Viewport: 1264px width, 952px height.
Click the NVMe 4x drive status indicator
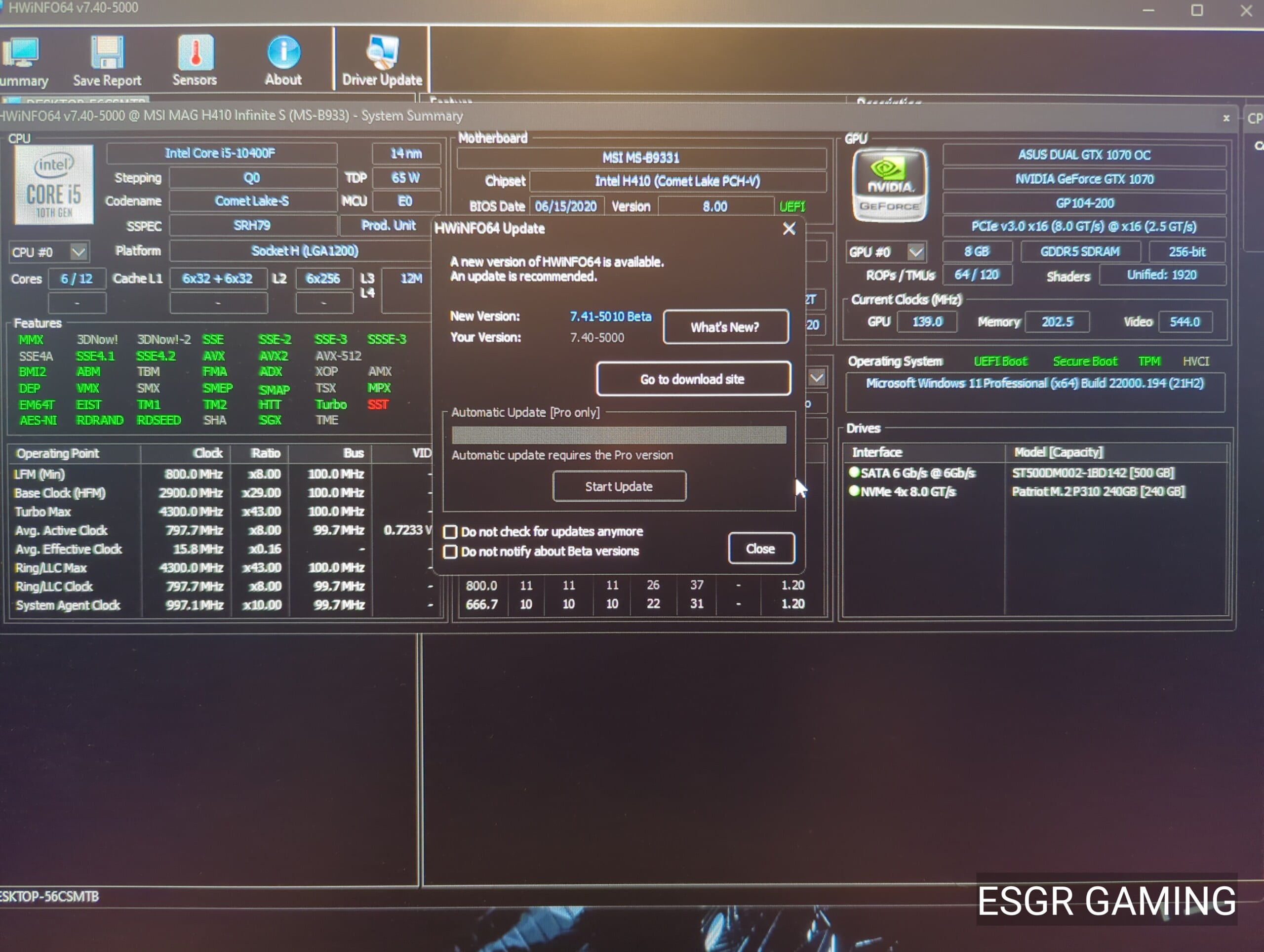[854, 491]
